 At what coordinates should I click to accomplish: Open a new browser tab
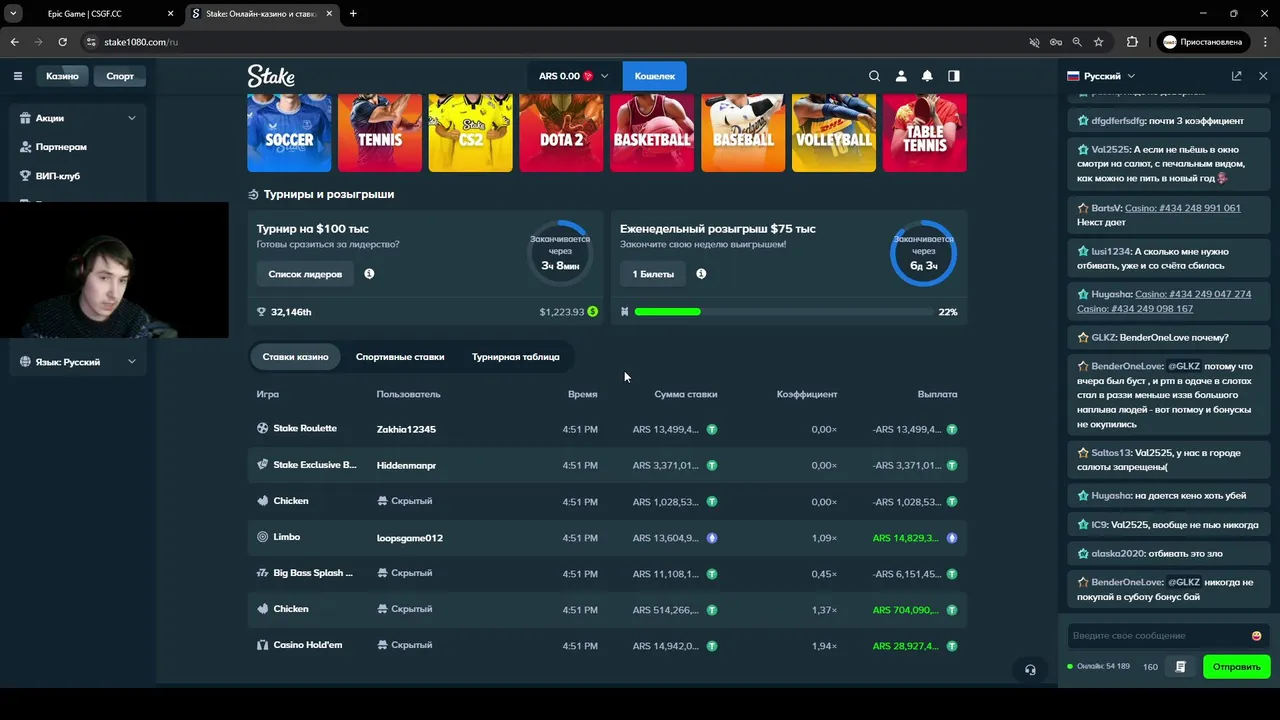click(x=353, y=14)
